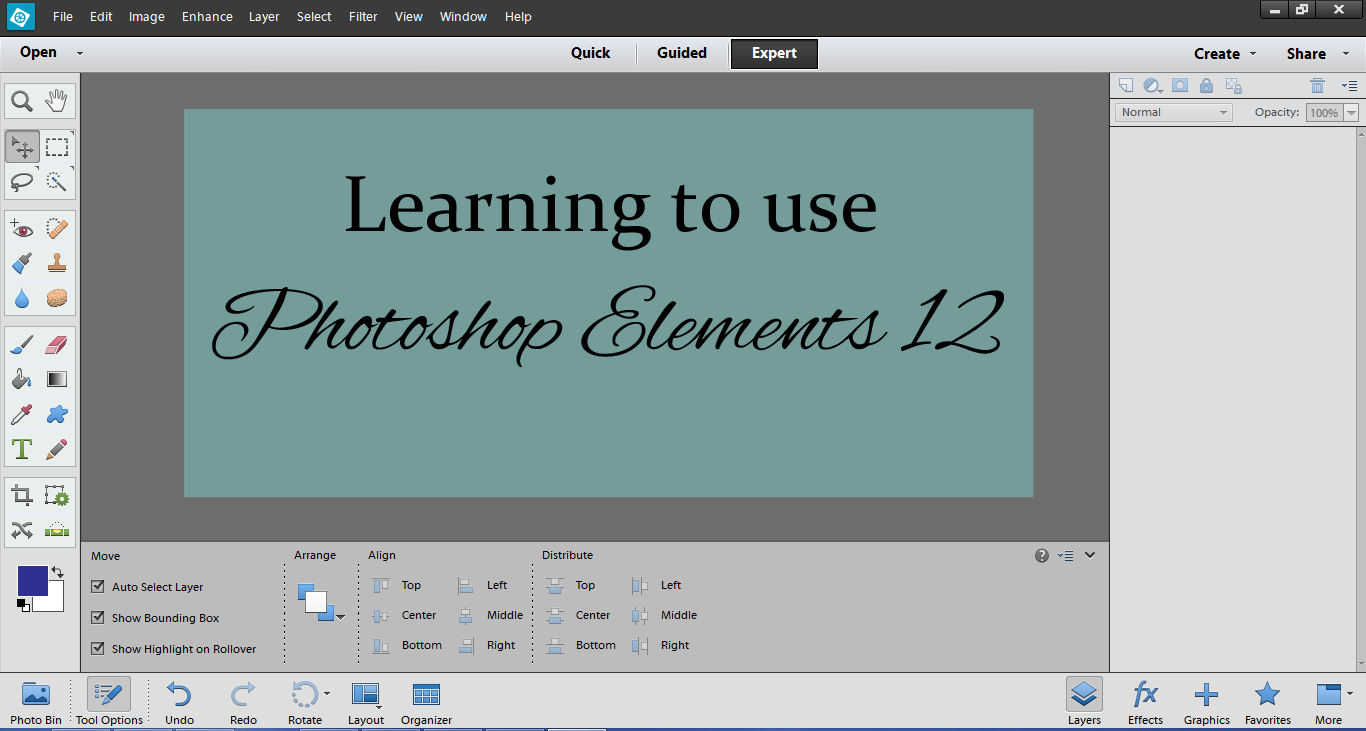Select the Eraser tool
Image resolution: width=1366 pixels, height=731 pixels.
point(57,345)
